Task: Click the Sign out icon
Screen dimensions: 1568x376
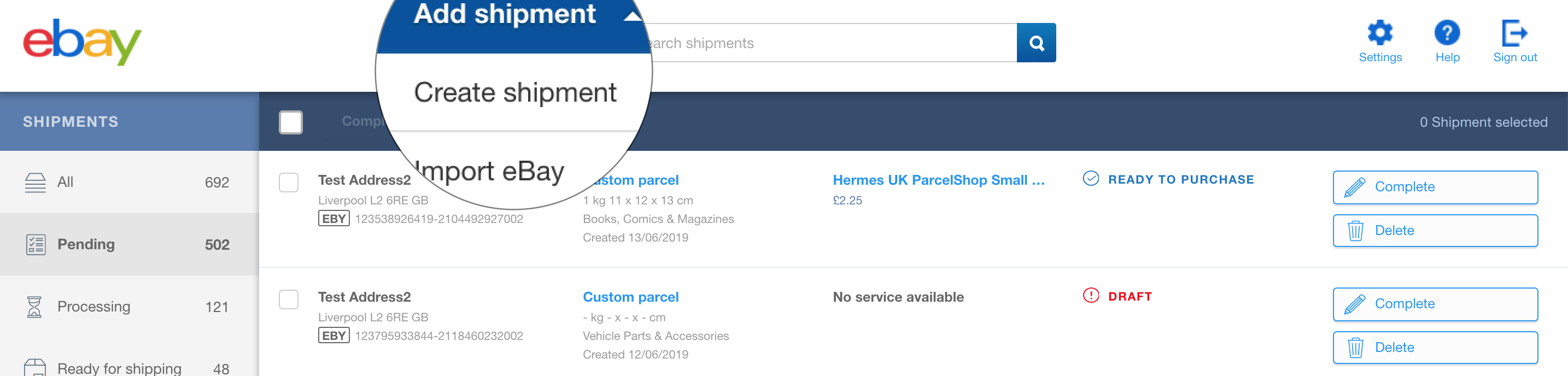Action: tap(1514, 33)
